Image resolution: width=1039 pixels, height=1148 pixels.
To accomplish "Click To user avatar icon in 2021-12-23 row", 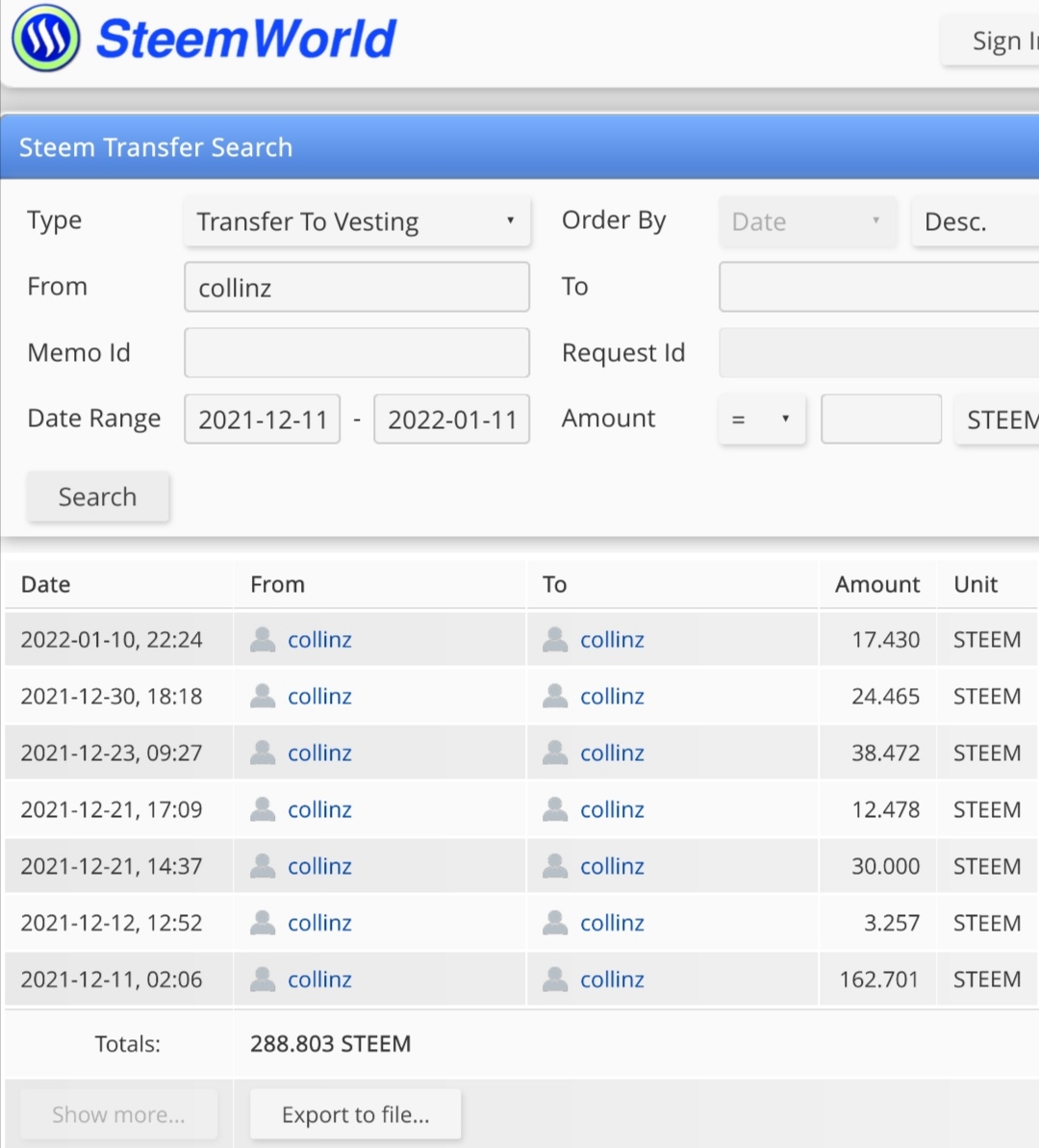I will 556,753.
